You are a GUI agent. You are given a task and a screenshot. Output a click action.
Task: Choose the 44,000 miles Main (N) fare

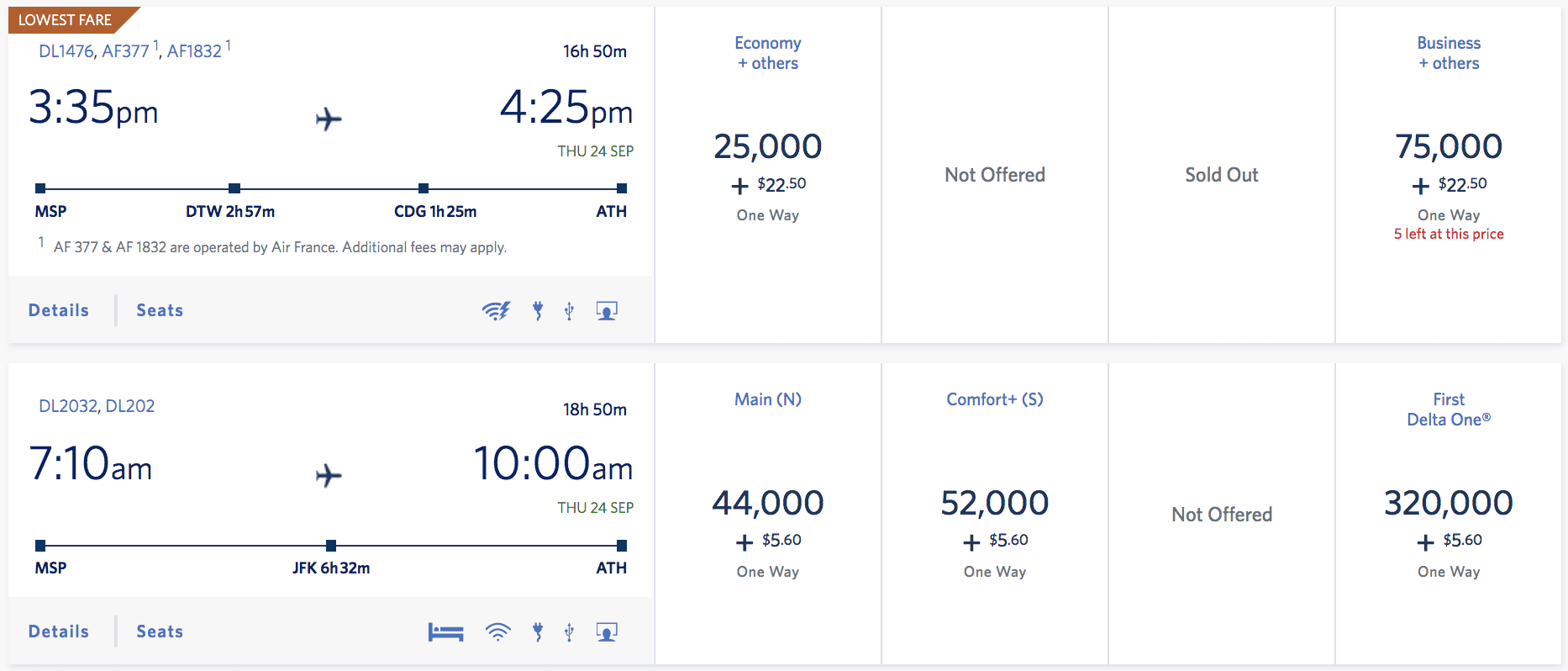click(x=767, y=504)
